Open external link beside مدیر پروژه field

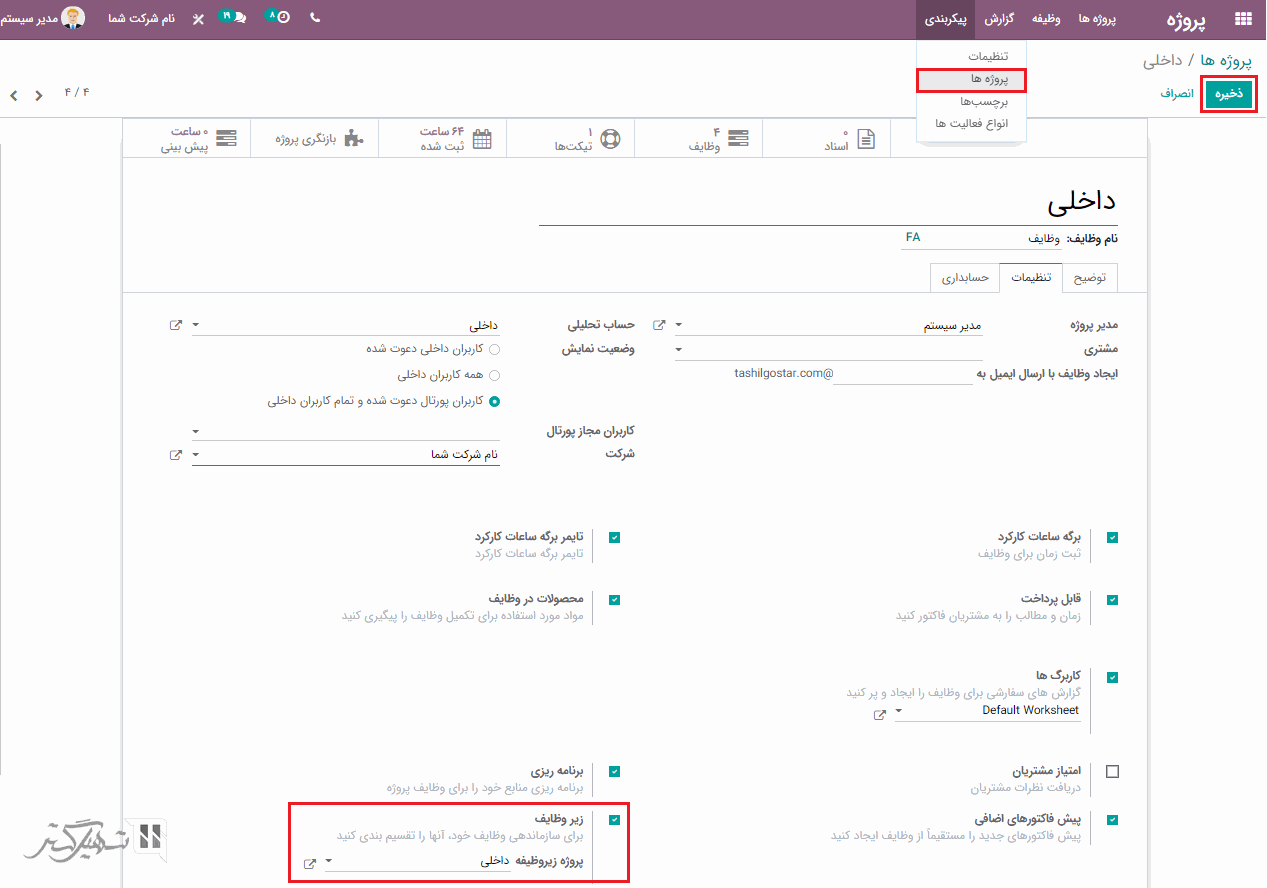(659, 325)
